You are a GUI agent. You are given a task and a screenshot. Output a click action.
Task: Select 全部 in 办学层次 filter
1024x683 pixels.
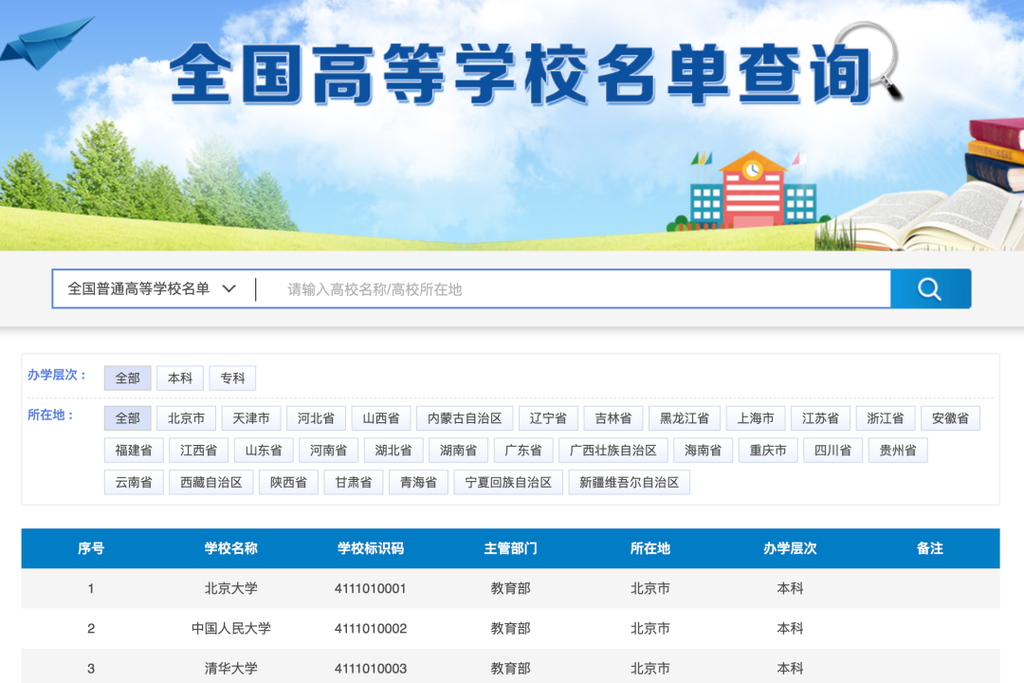tap(127, 378)
